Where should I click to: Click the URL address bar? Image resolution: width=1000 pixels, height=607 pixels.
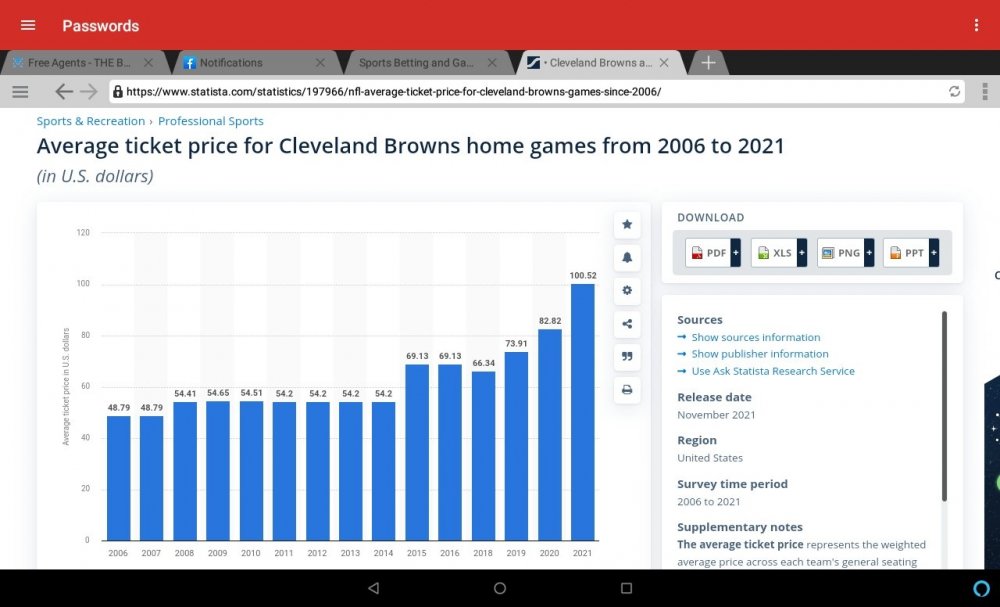pyautogui.click(x=536, y=92)
